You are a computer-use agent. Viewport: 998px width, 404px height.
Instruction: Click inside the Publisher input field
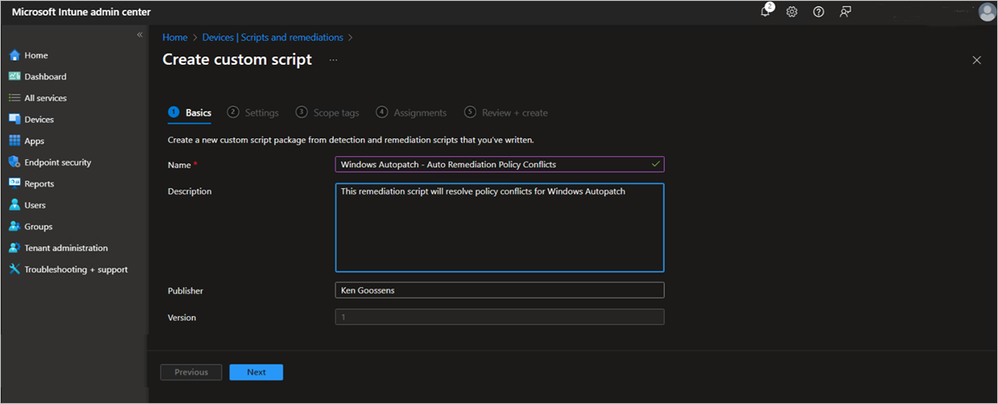pyautogui.click(x=500, y=290)
